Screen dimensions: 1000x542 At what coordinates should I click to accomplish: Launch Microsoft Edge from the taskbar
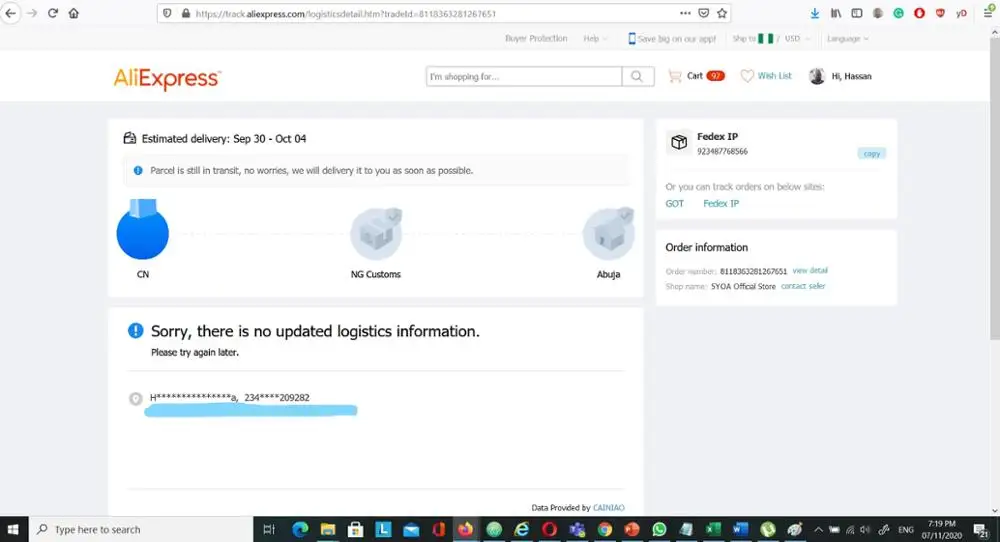(300, 529)
